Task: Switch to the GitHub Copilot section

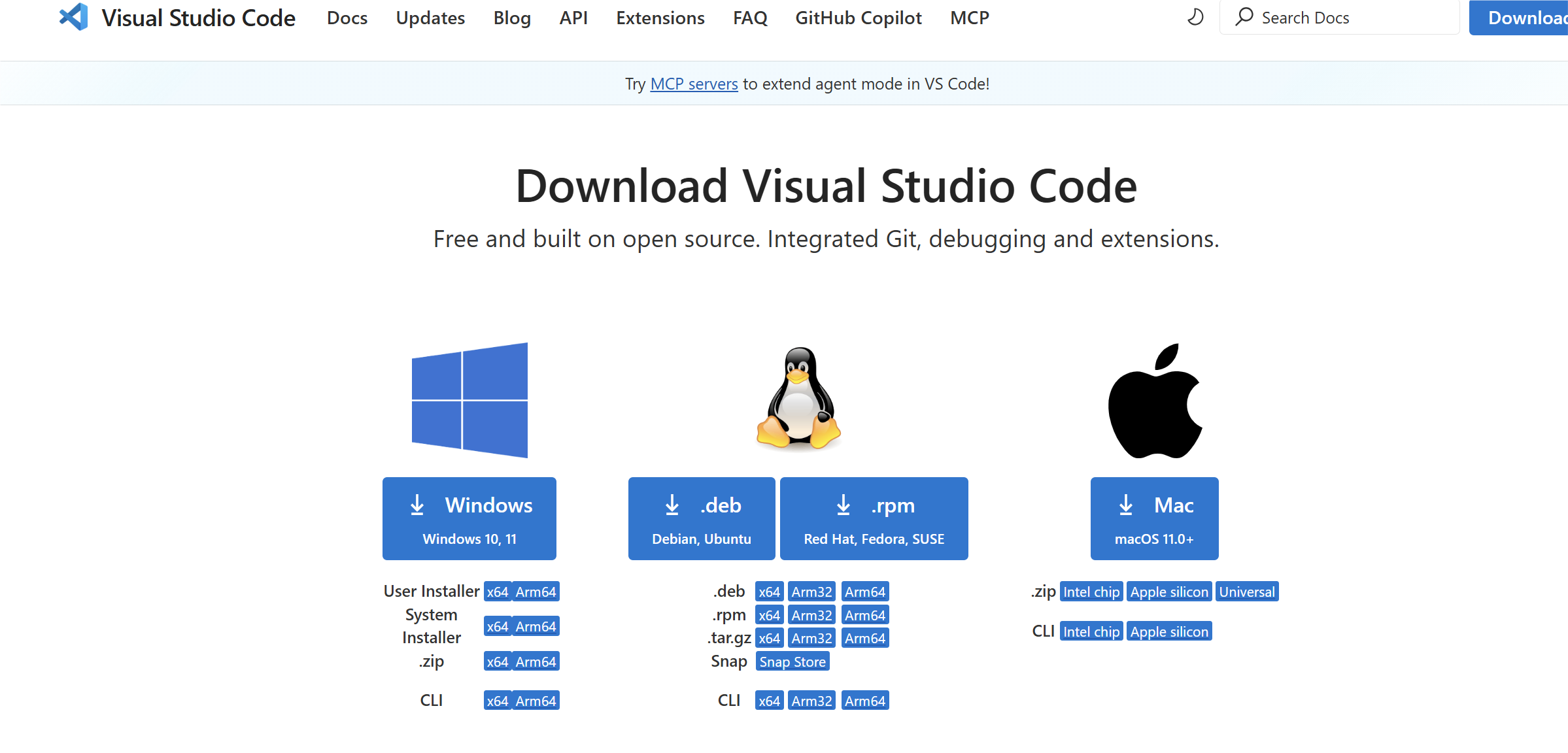Action: (858, 18)
